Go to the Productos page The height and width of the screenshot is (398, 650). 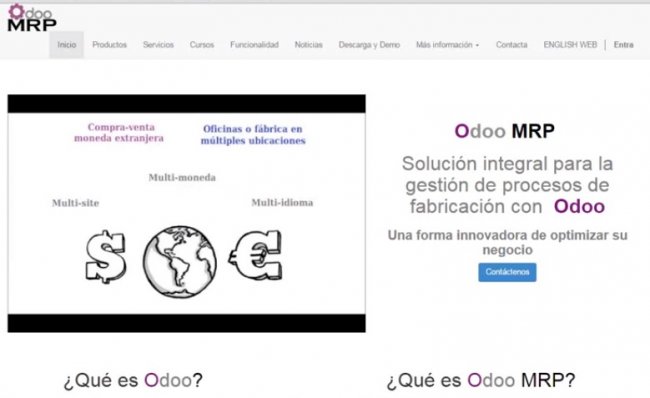pos(109,45)
